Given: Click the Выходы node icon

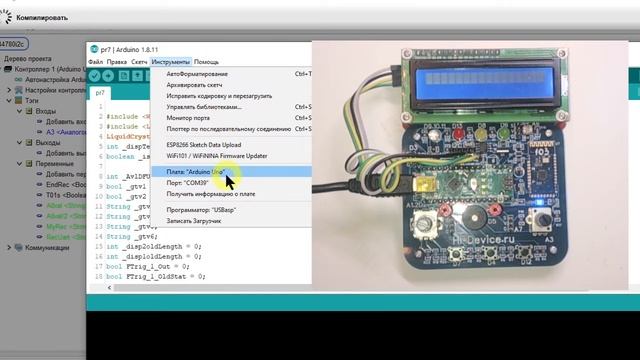Looking at the screenshot, I should click(29, 142).
